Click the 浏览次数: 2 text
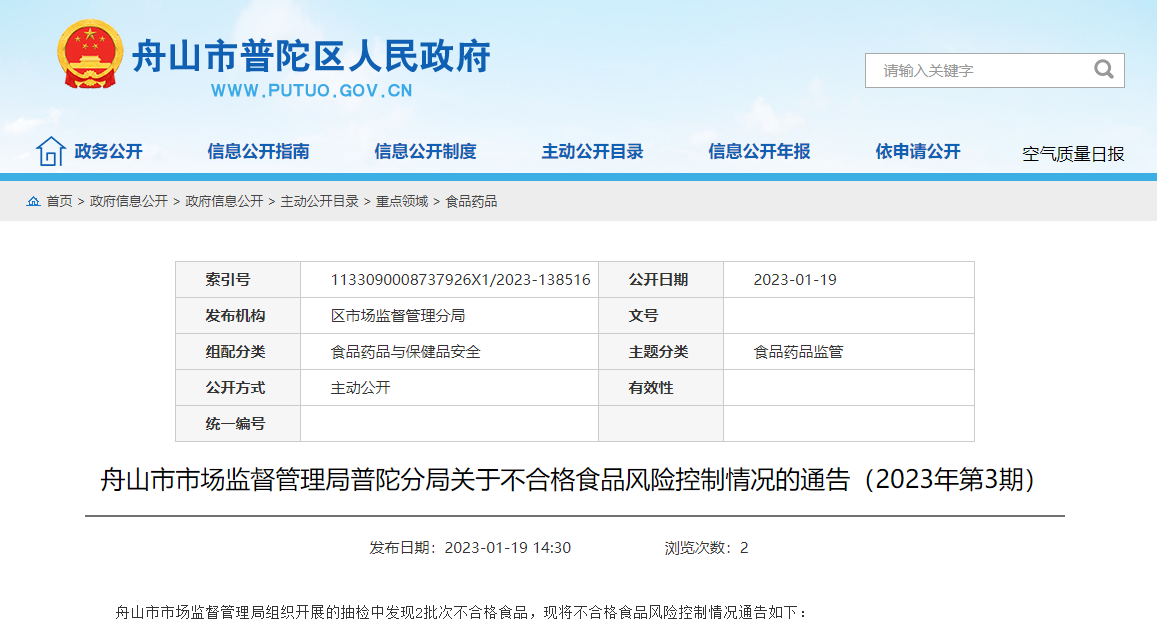 pyautogui.click(x=706, y=548)
